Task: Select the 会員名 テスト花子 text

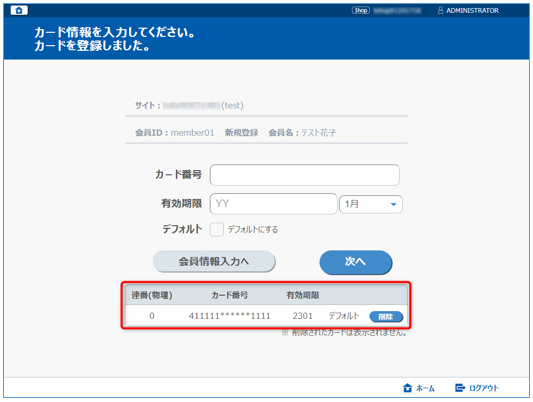Action: [302, 133]
